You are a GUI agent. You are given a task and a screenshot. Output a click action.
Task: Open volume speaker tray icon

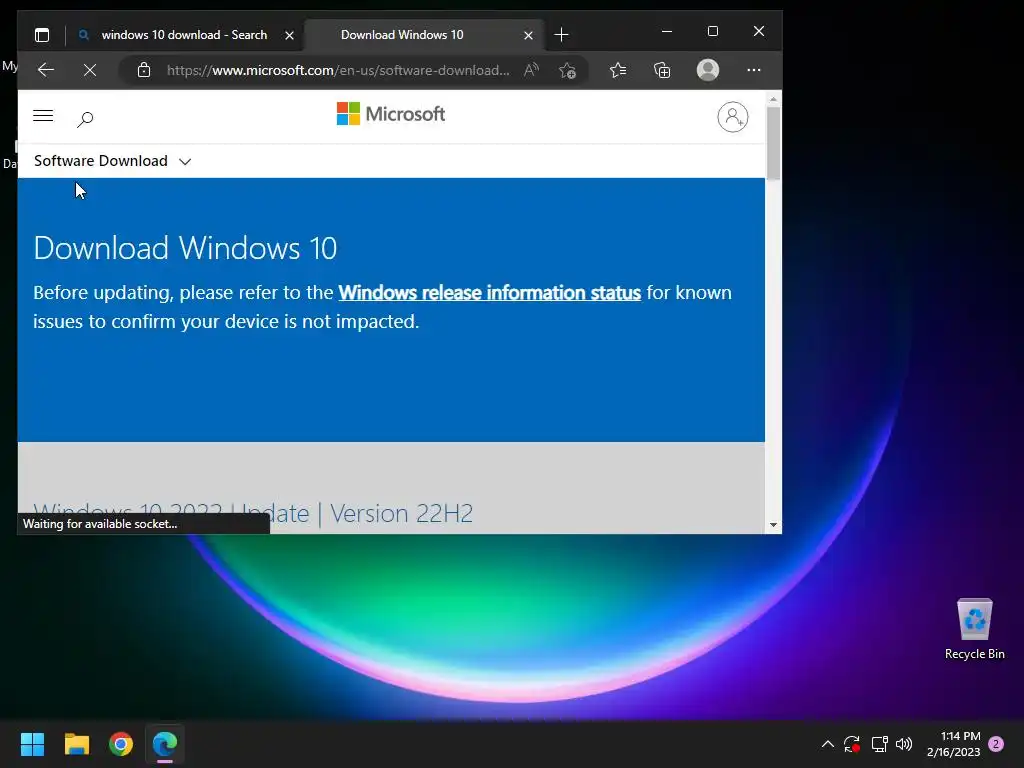tap(904, 744)
